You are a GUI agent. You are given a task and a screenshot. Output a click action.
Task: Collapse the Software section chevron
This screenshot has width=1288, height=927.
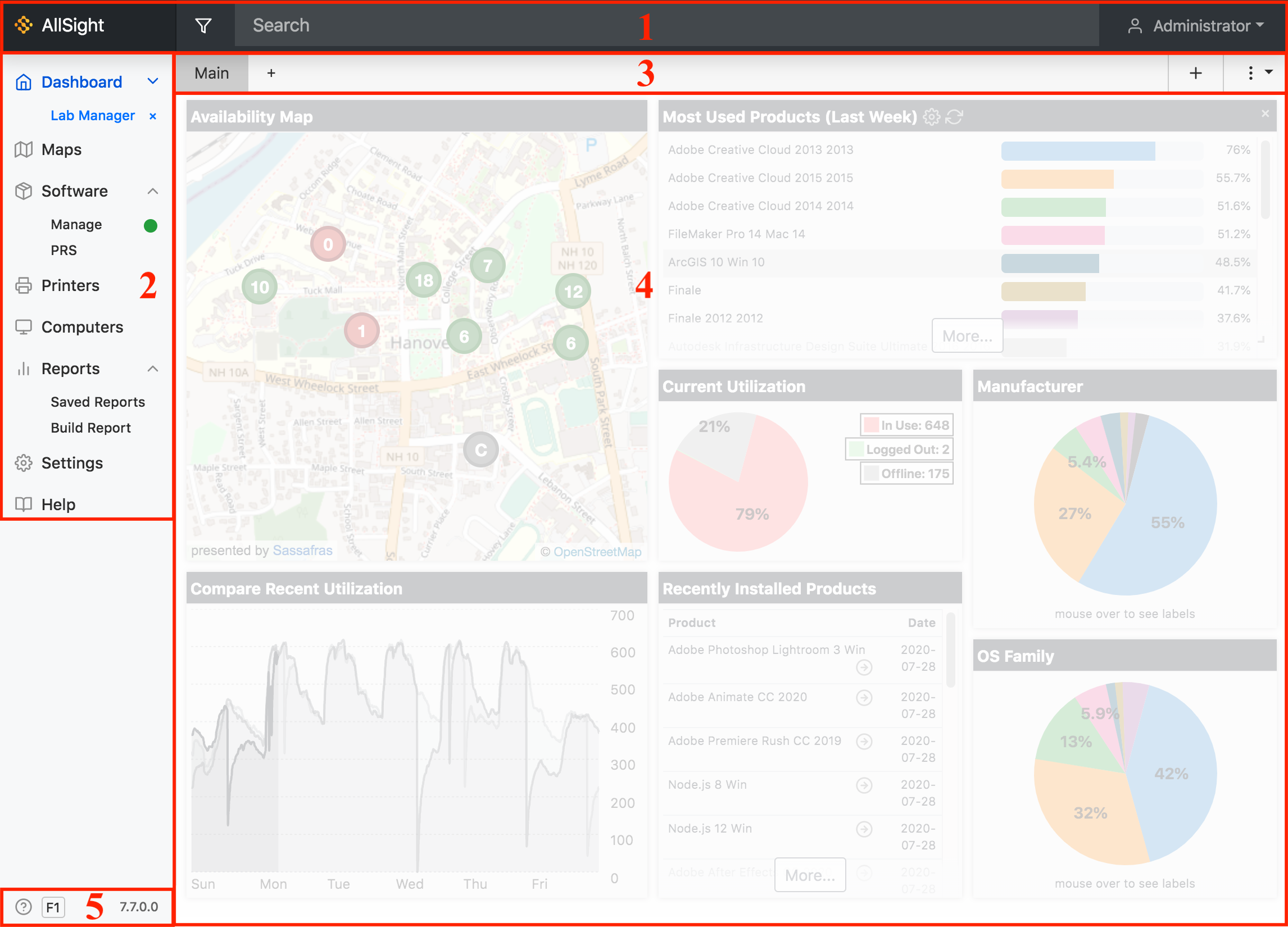click(152, 192)
